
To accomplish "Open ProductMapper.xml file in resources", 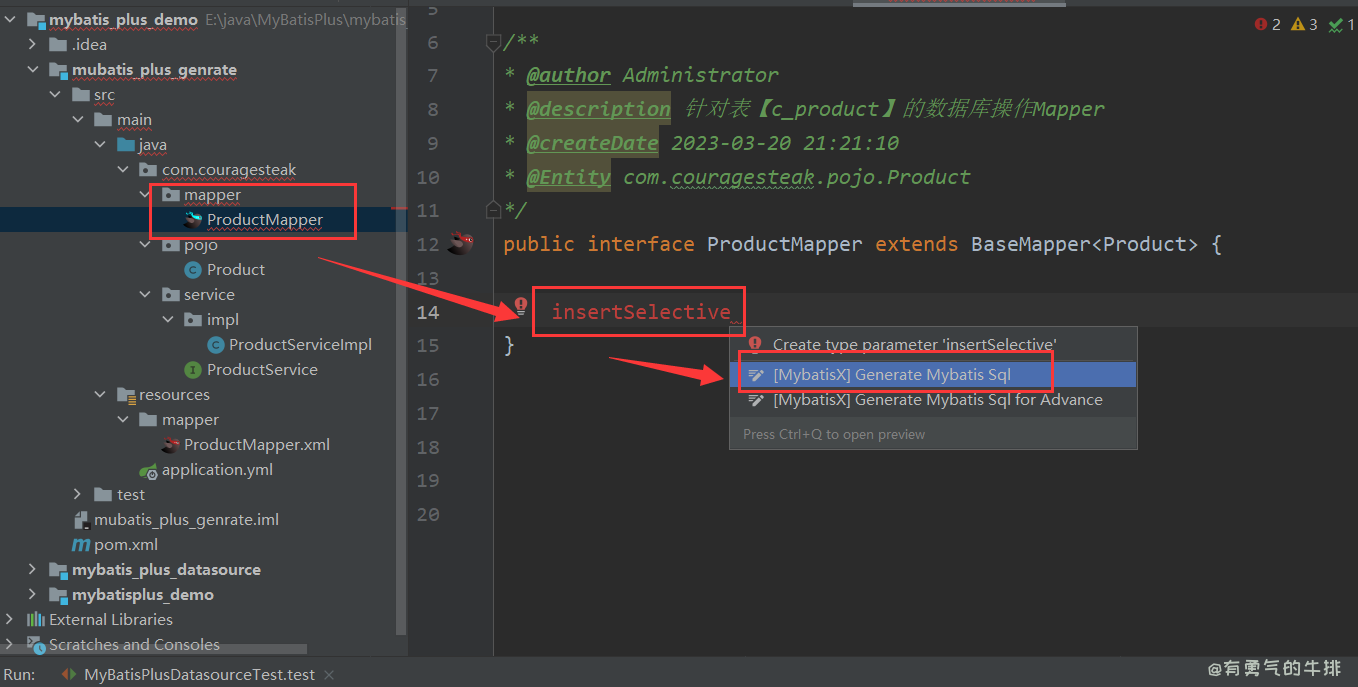I will (256, 445).
